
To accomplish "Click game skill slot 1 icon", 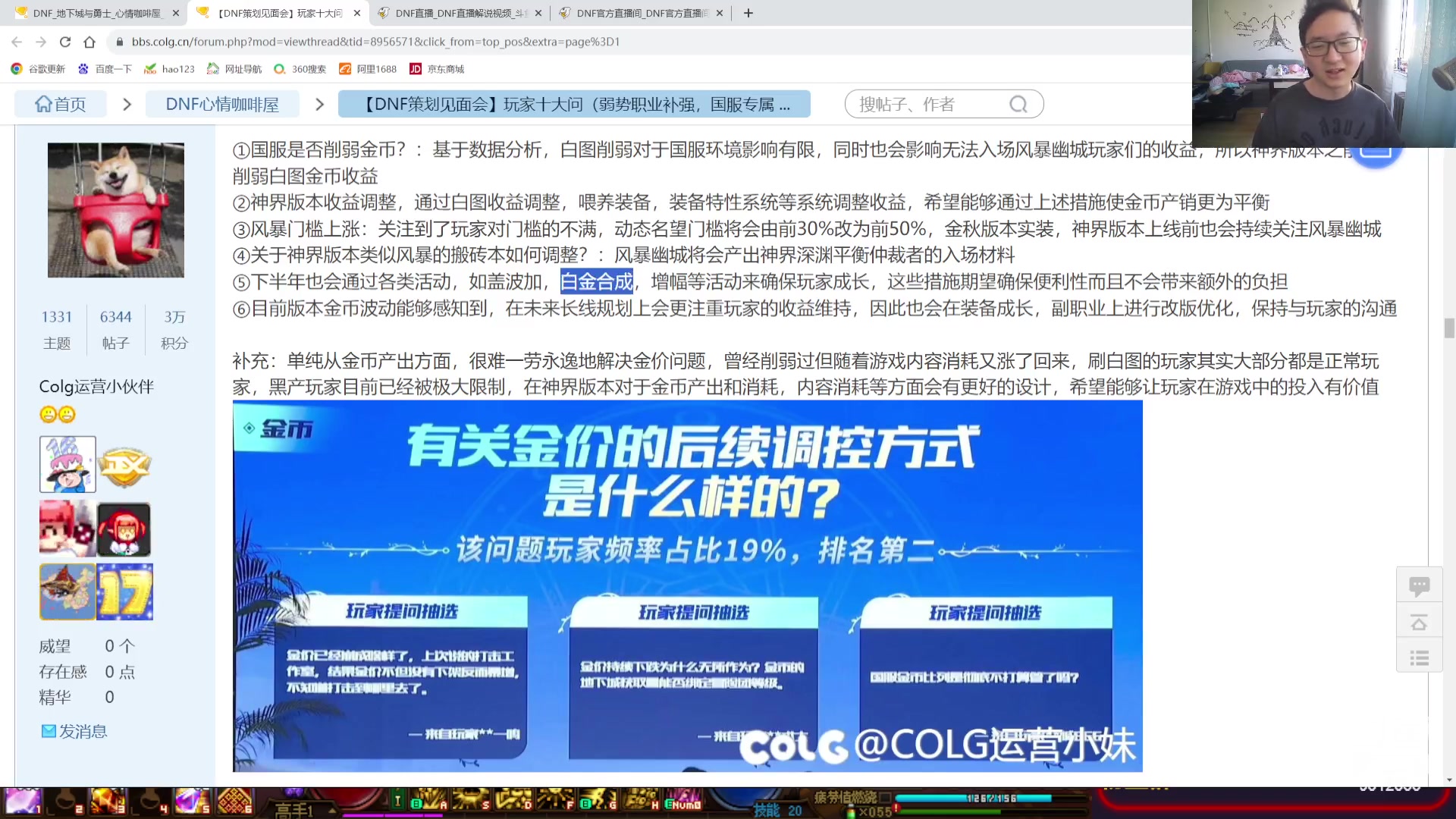I will [23, 802].
